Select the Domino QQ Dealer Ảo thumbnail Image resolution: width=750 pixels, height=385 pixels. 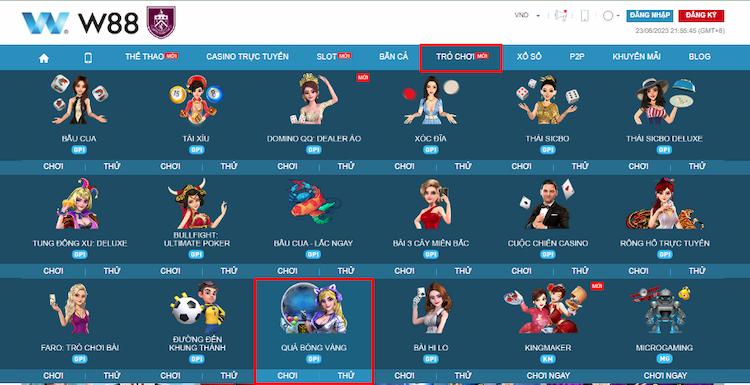(x=313, y=99)
